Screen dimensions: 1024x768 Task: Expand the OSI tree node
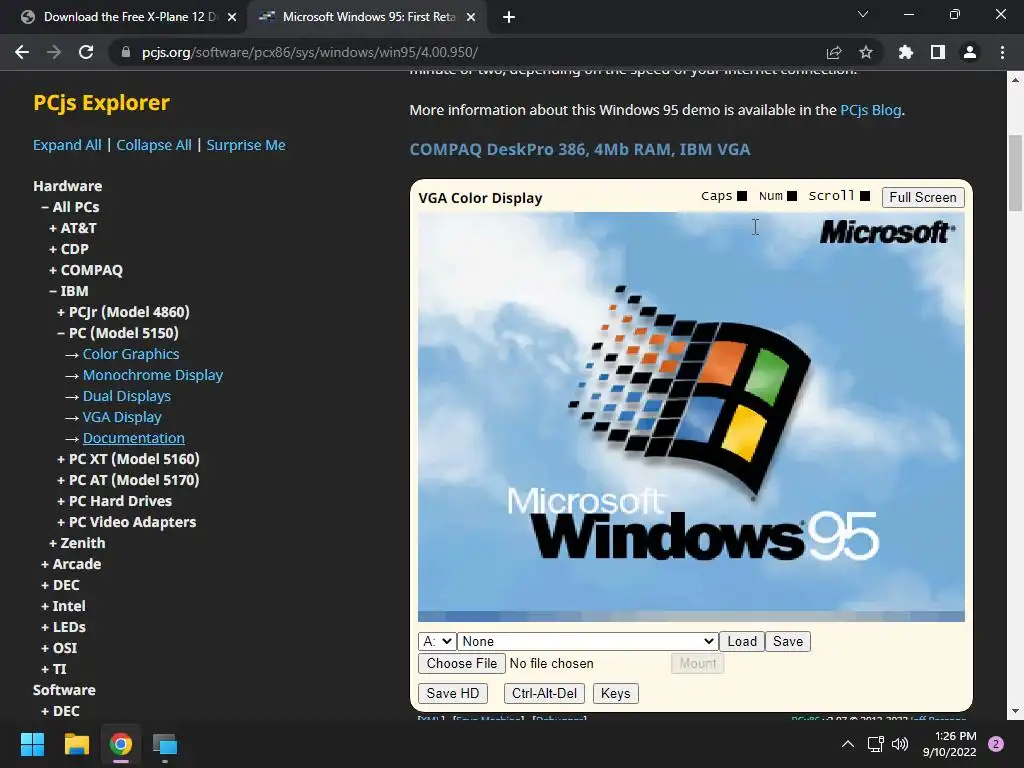pos(59,648)
